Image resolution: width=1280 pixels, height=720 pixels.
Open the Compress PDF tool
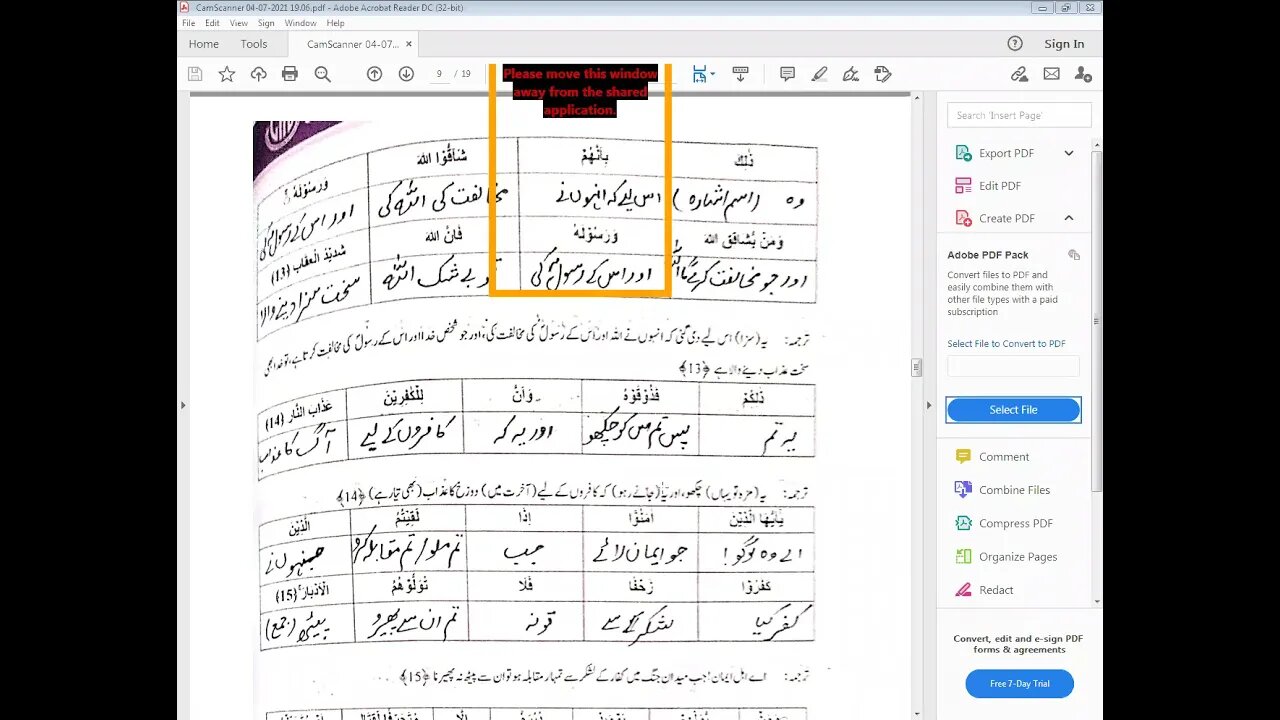click(x=1016, y=523)
